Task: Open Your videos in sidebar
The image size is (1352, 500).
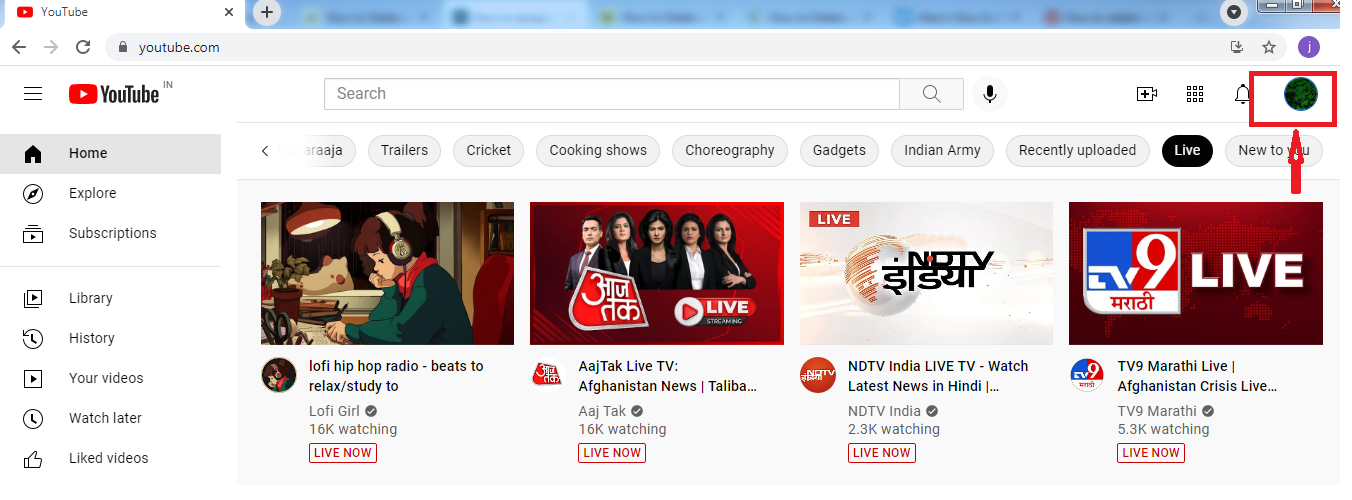Action: tap(110, 378)
